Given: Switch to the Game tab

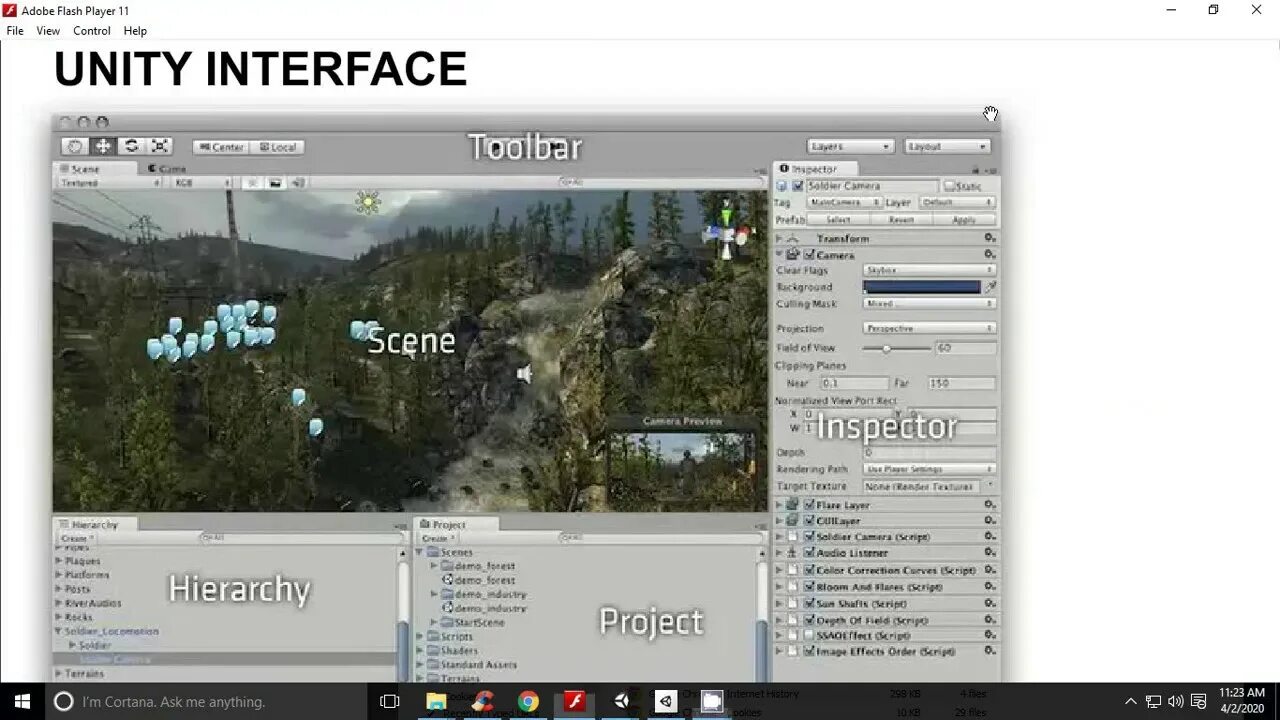Looking at the screenshot, I should point(166,169).
